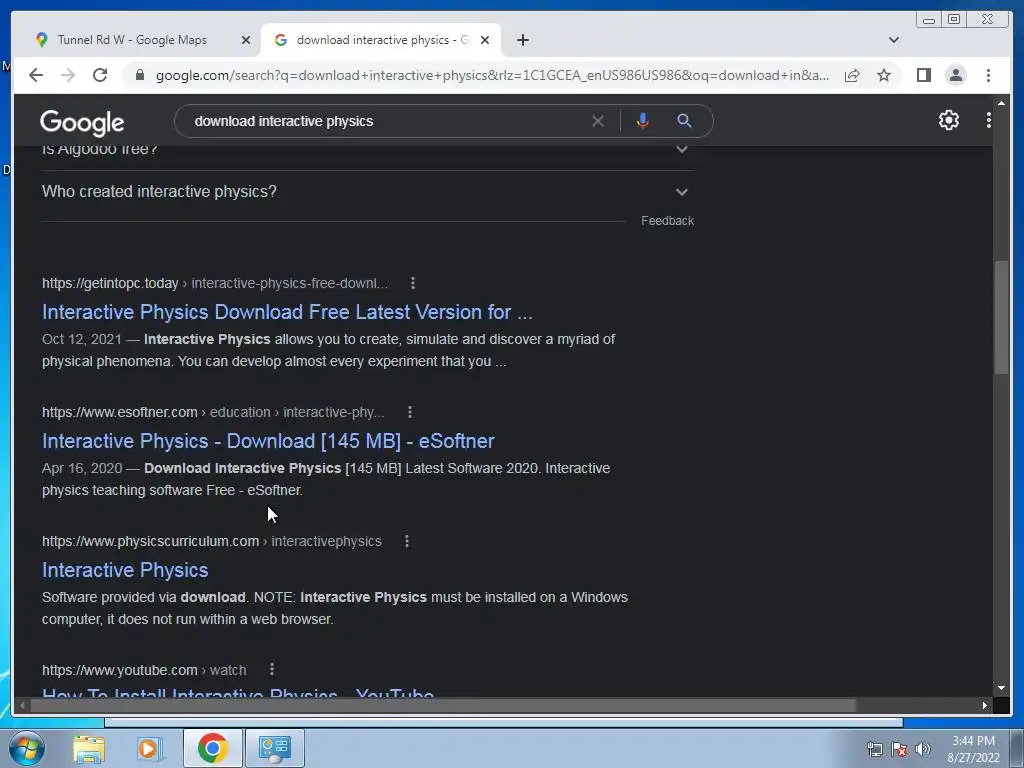
Task: Open the Chrome profile avatar menu
Action: pyautogui.click(x=955, y=75)
